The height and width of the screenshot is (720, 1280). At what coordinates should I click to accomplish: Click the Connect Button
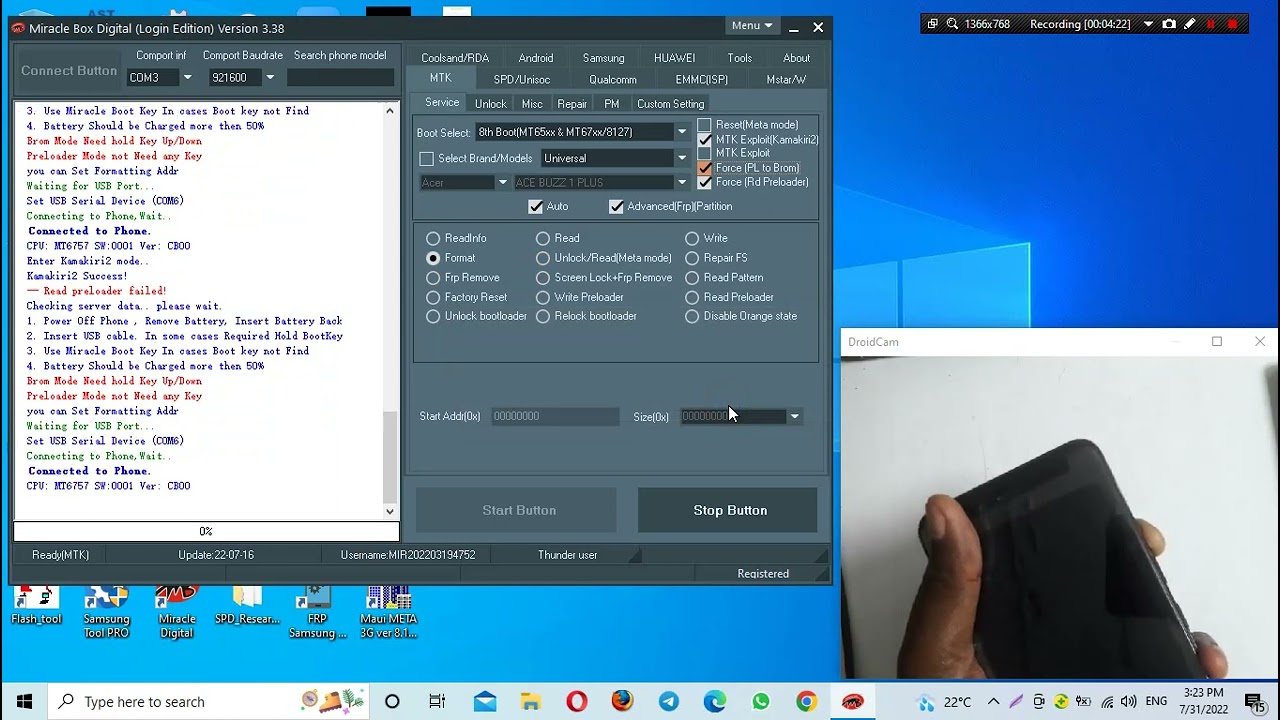tap(69, 70)
